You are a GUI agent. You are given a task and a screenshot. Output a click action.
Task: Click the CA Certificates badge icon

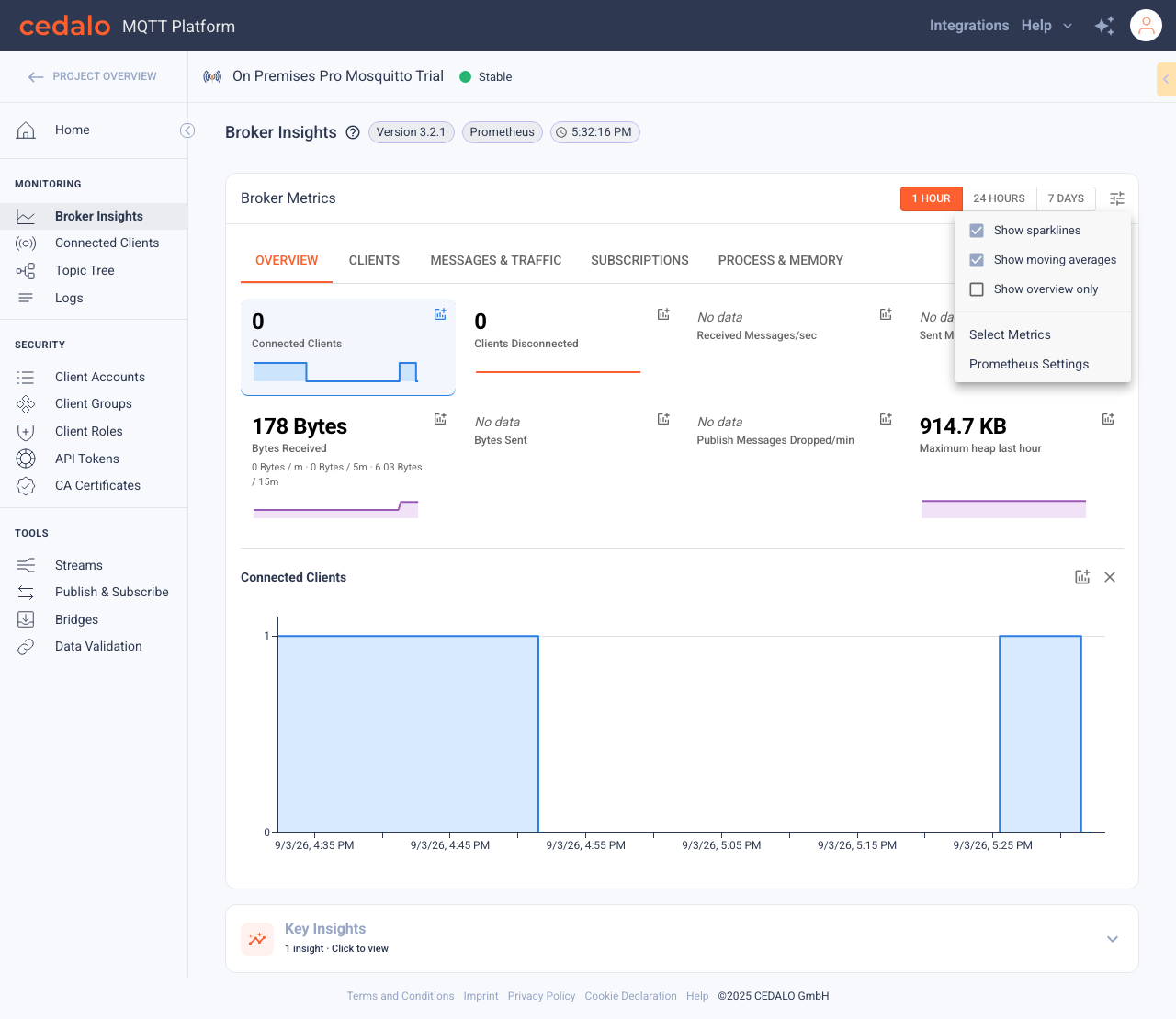(26, 486)
